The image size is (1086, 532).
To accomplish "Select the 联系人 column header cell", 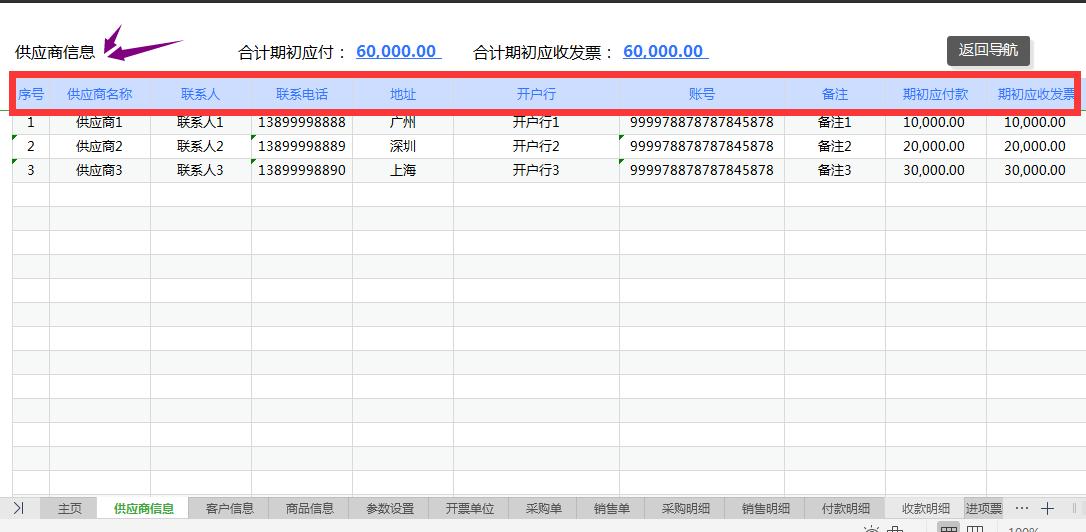I will point(200,94).
